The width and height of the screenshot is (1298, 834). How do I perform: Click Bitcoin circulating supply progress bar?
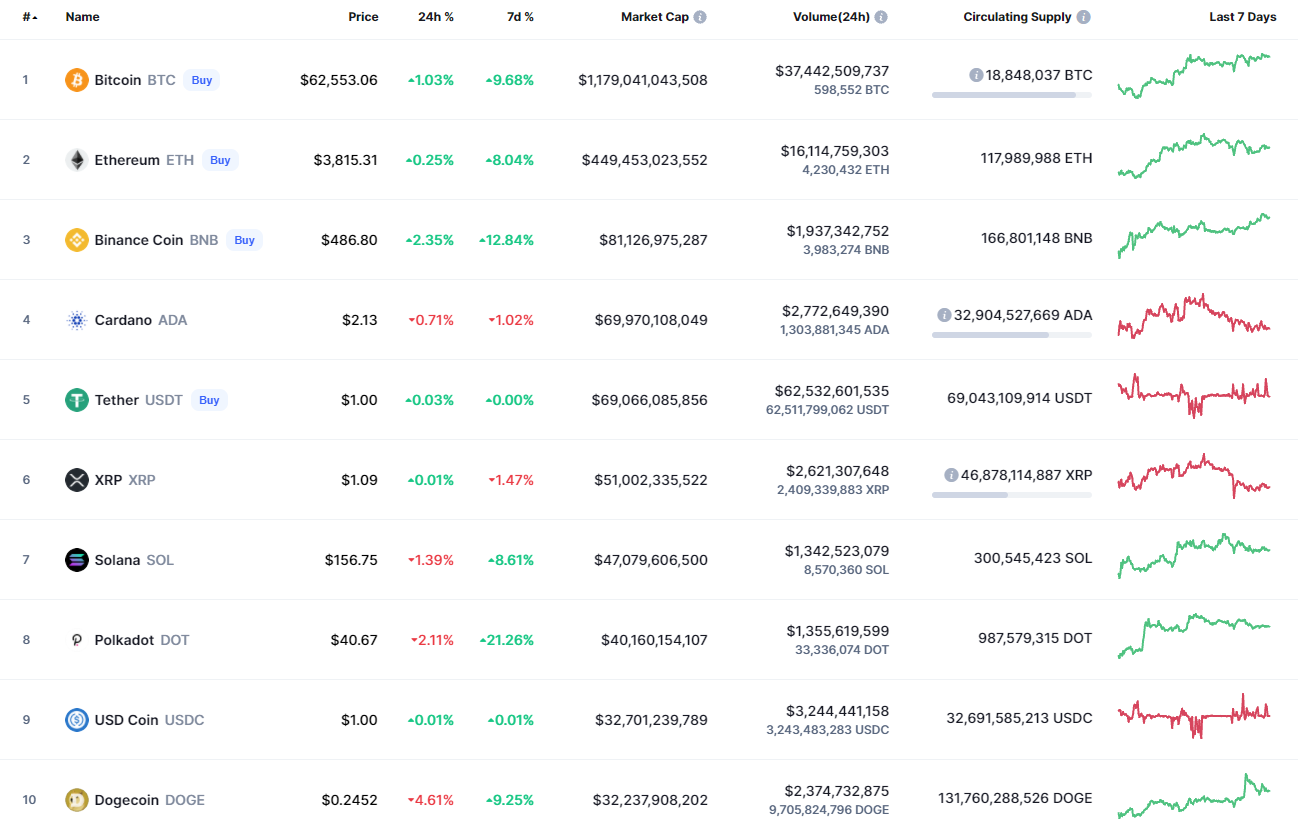[x=1012, y=95]
